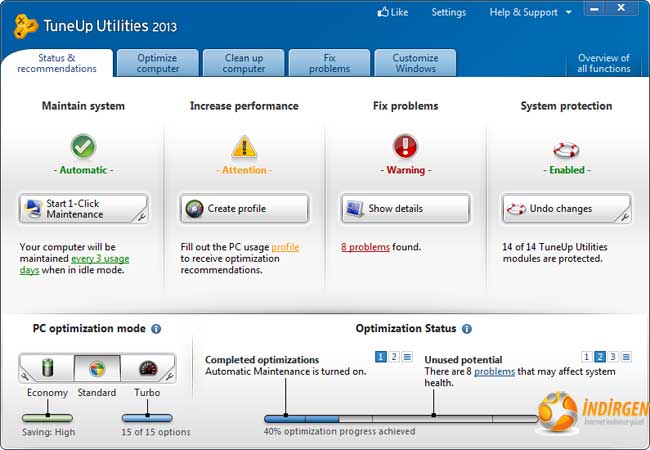Image resolution: width=650 pixels, height=450 pixels.
Task: Click the info icon beside Optimization Status
Action: pos(467,329)
